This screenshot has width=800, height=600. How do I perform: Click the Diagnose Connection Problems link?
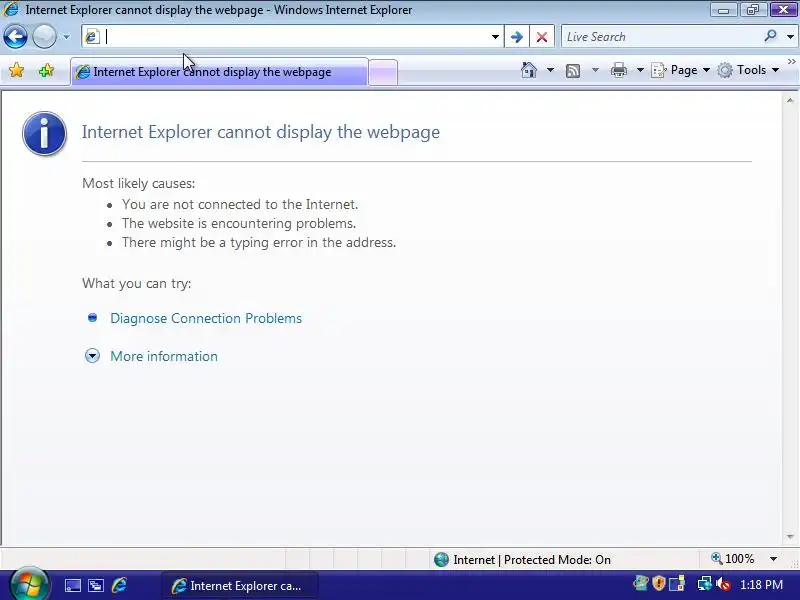[206, 318]
